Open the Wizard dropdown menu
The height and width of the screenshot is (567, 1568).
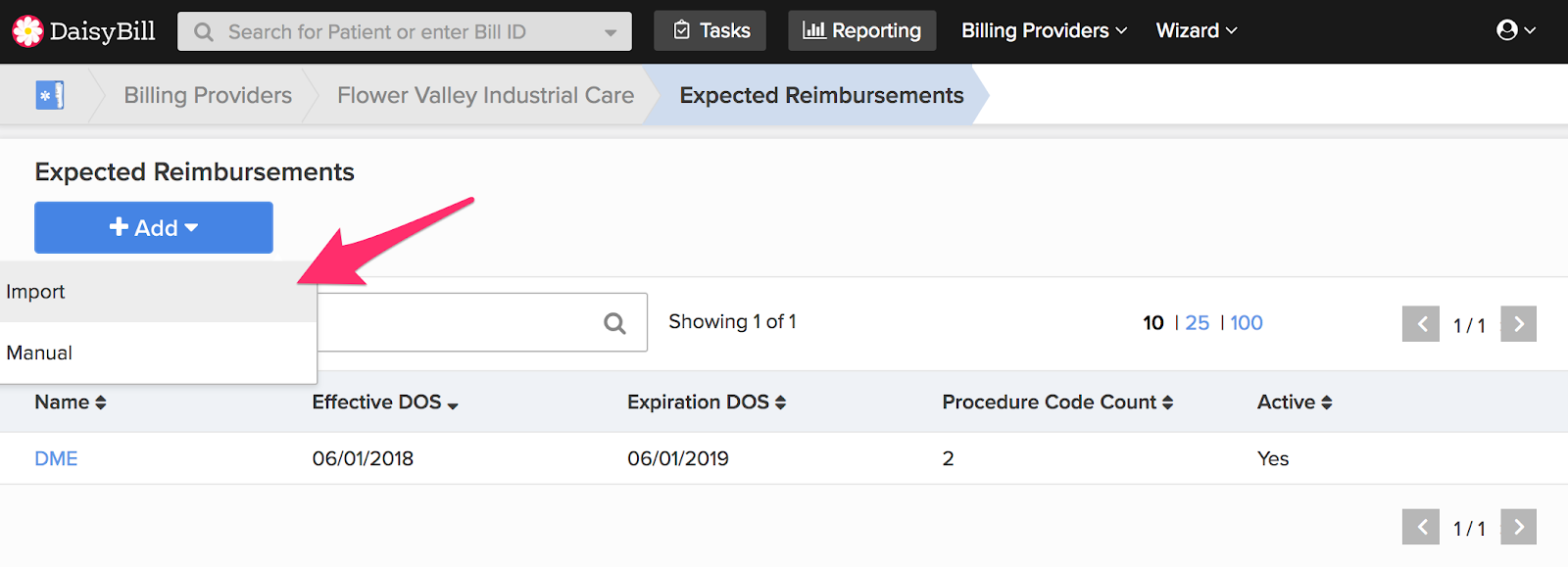(1197, 30)
